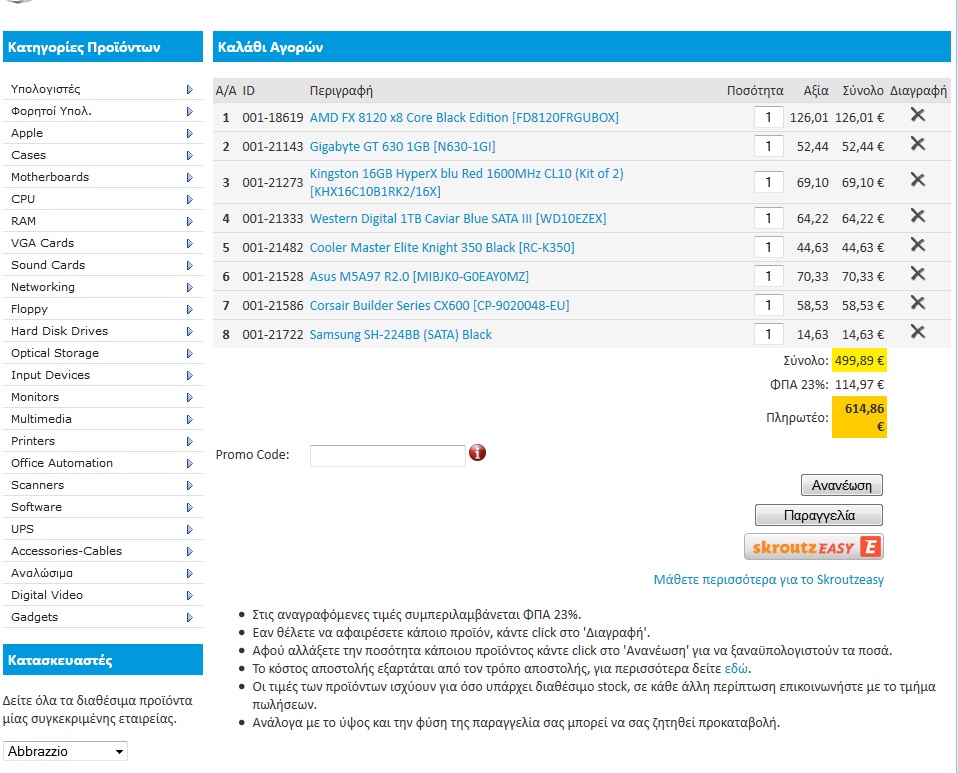The width and height of the screenshot is (958, 773).
Task: Delete Kingston 16GB HyperX row
Action: coord(917,181)
